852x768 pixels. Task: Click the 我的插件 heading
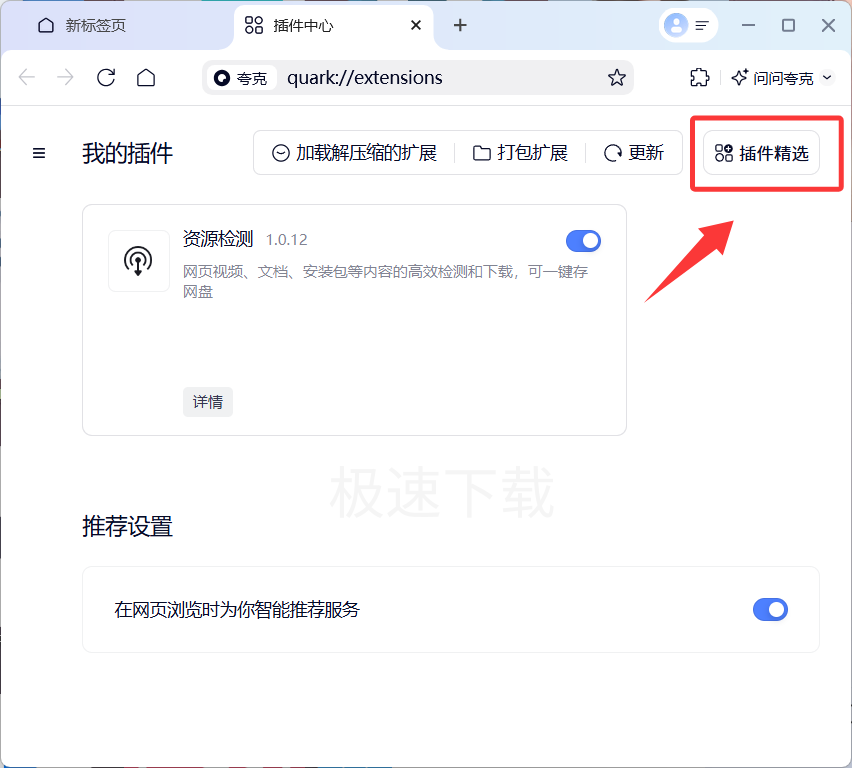[128, 153]
